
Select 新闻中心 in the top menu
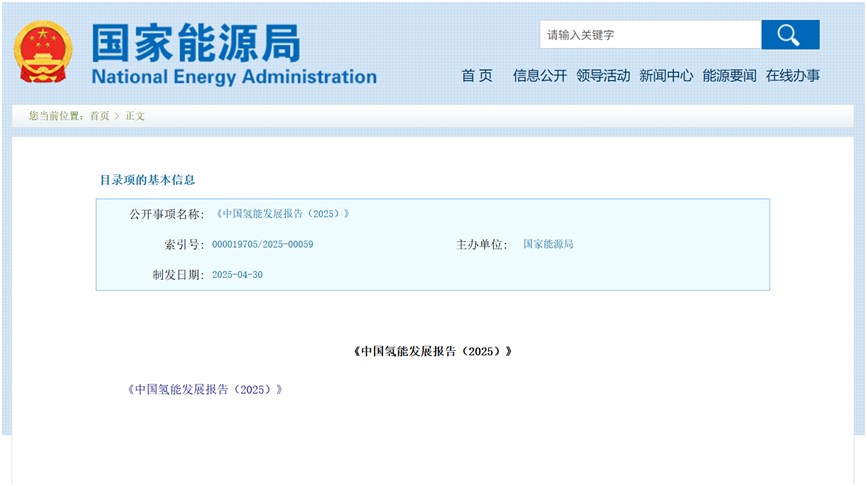click(x=666, y=76)
